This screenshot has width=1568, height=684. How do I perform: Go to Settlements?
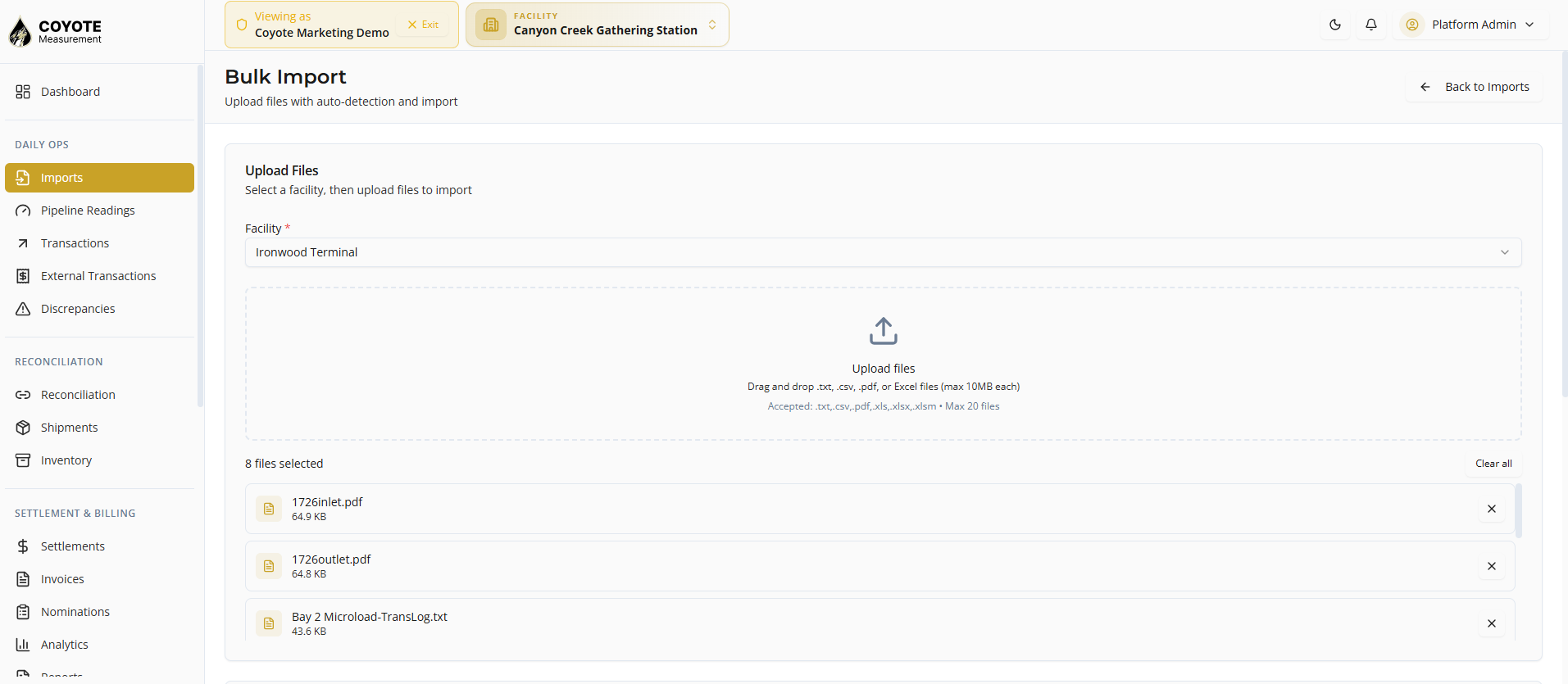[x=99, y=546]
